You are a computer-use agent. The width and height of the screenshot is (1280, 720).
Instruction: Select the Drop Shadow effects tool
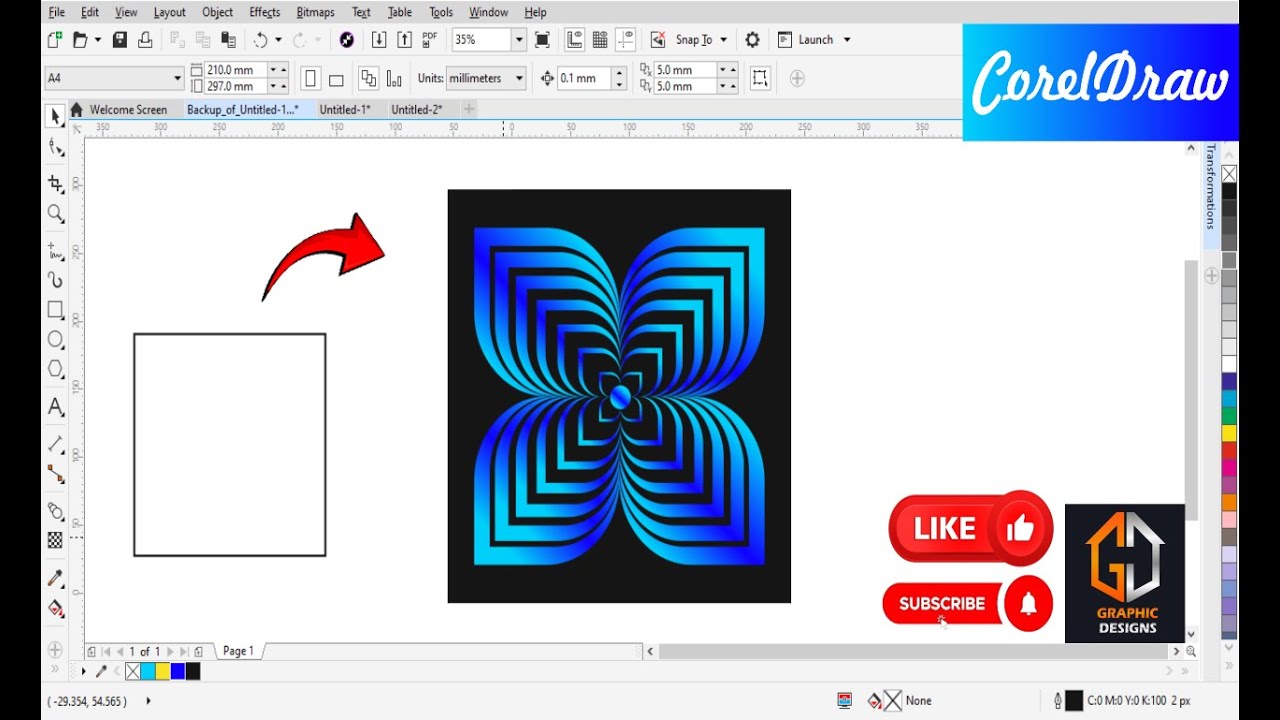click(x=56, y=511)
